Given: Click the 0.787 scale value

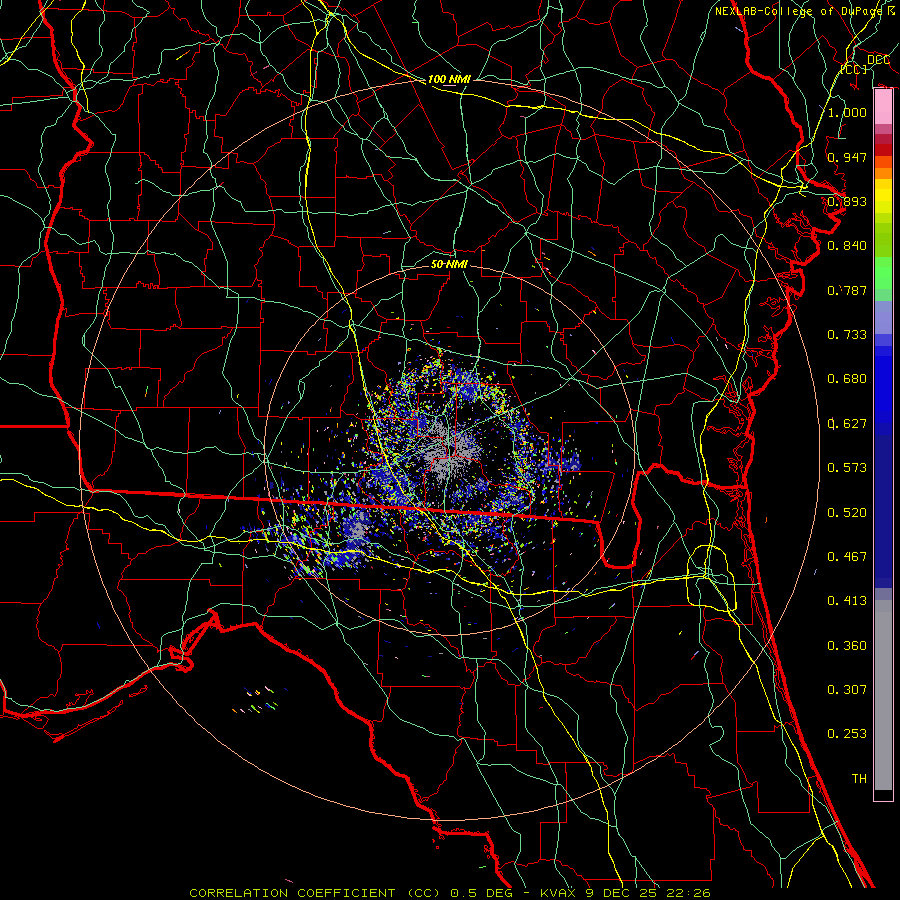Looking at the screenshot, I should pos(847,290).
